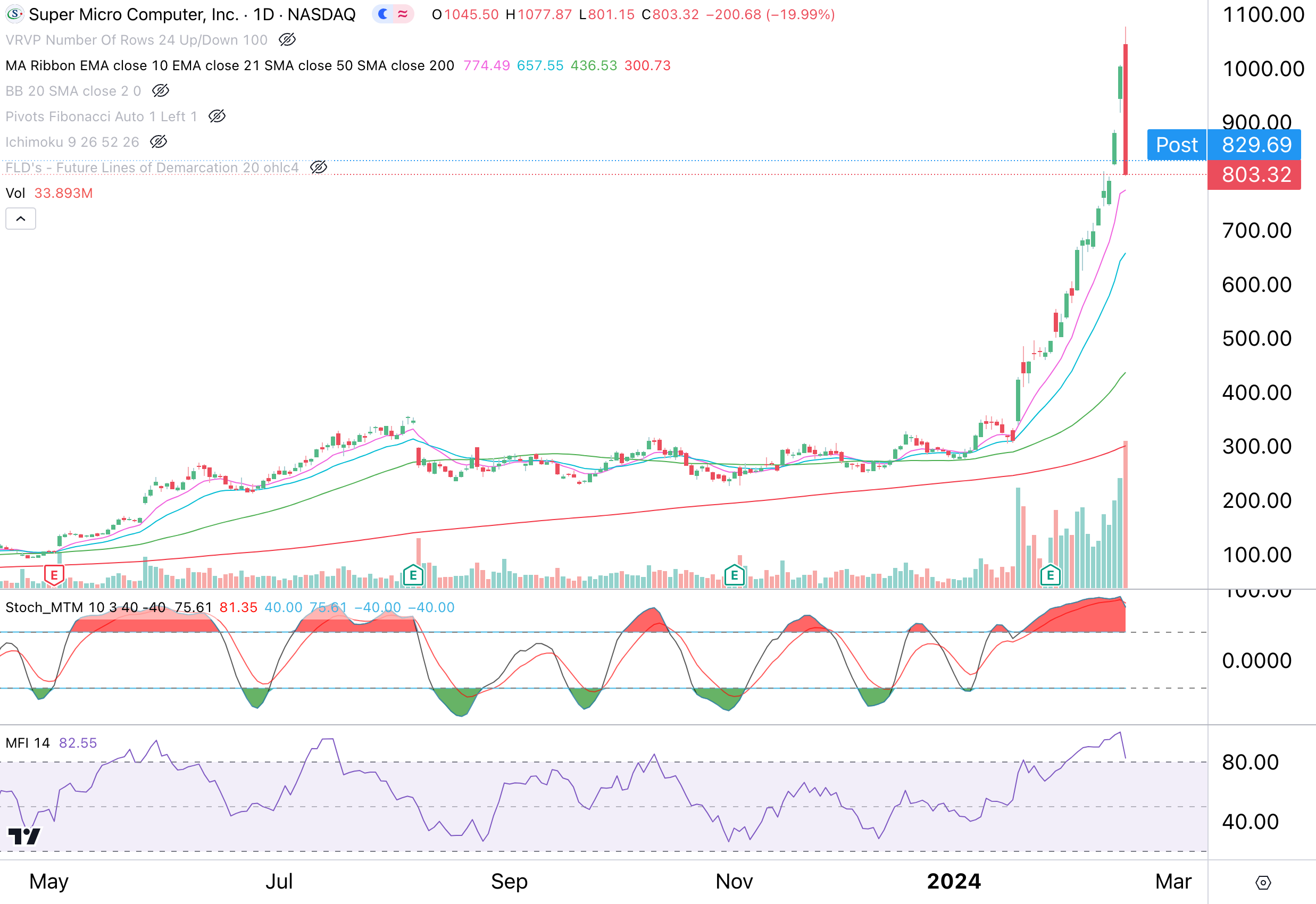Click the post-market moon session icon

pyautogui.click(x=383, y=14)
